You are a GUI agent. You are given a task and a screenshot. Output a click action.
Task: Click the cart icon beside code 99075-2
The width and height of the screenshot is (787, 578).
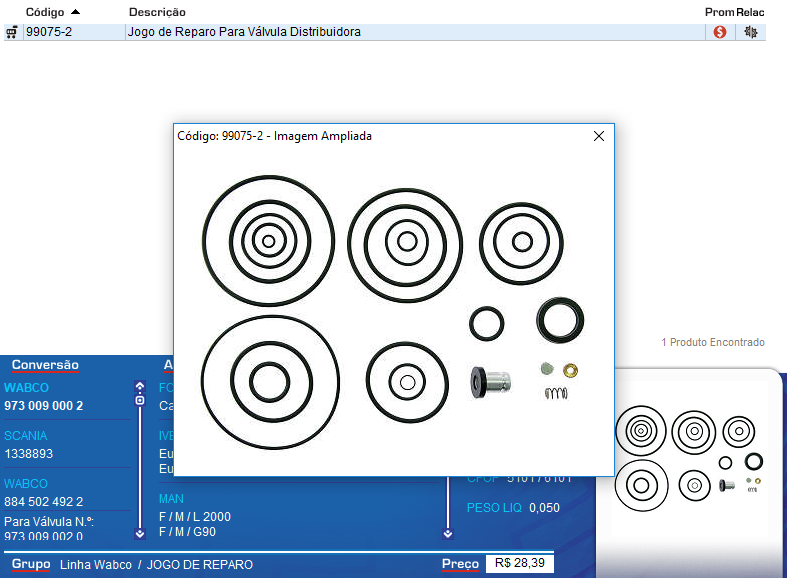point(11,32)
